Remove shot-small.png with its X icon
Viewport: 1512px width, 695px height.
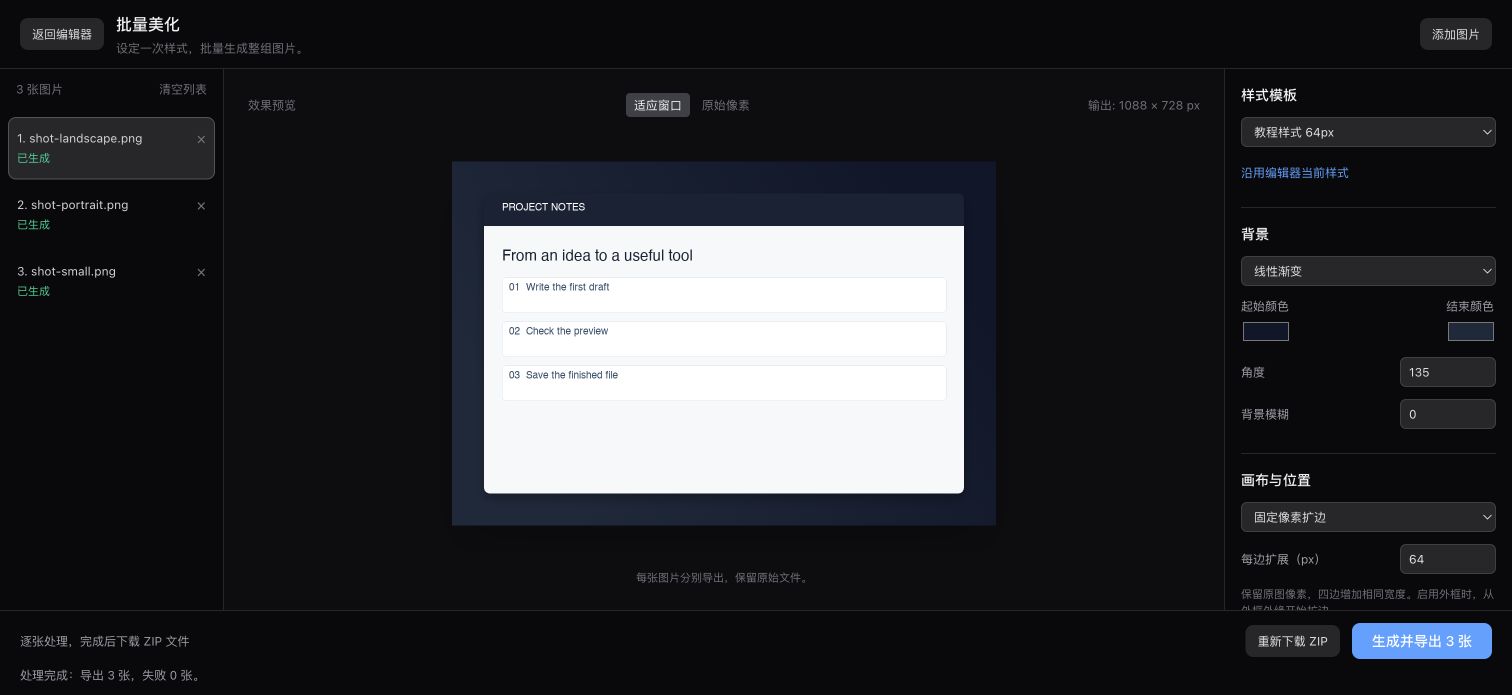tap(201, 272)
